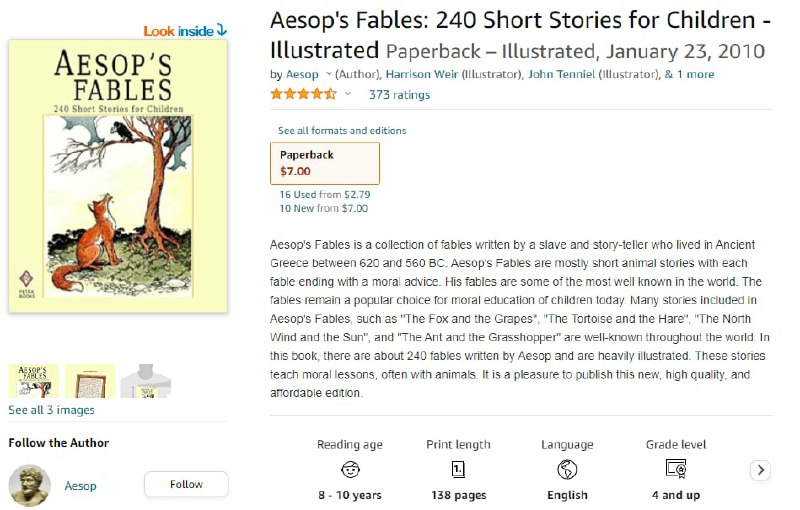800x510 pixels.
Task: View 16 Used offers from $2.79
Action: click(x=325, y=194)
